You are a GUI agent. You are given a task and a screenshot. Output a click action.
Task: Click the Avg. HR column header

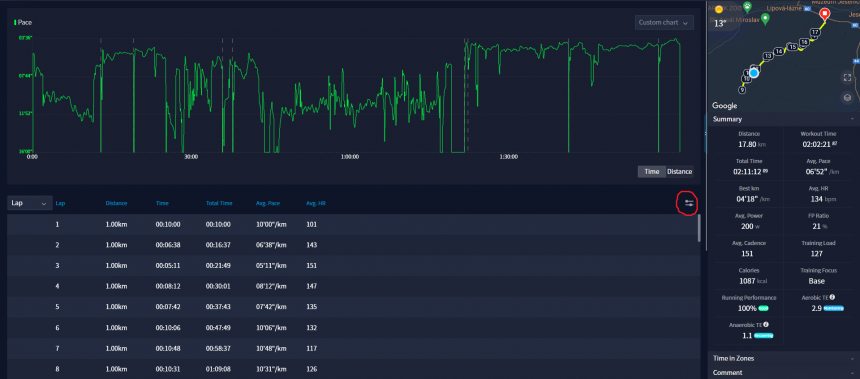314,203
